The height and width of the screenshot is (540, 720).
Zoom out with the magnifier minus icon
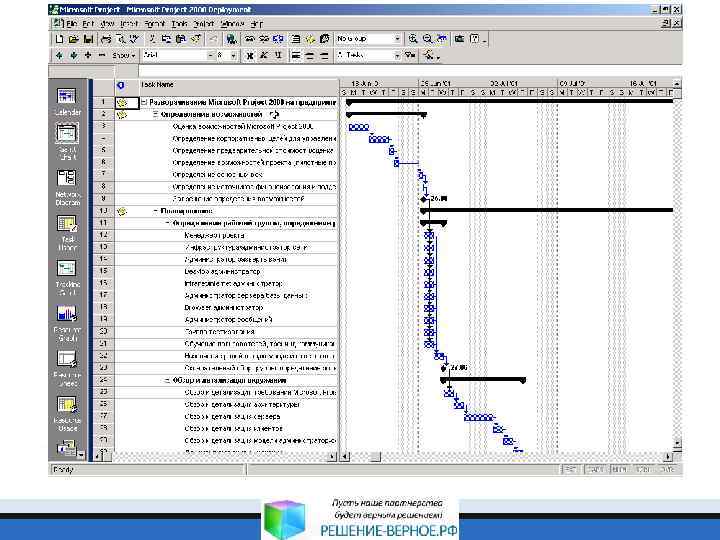click(x=428, y=39)
